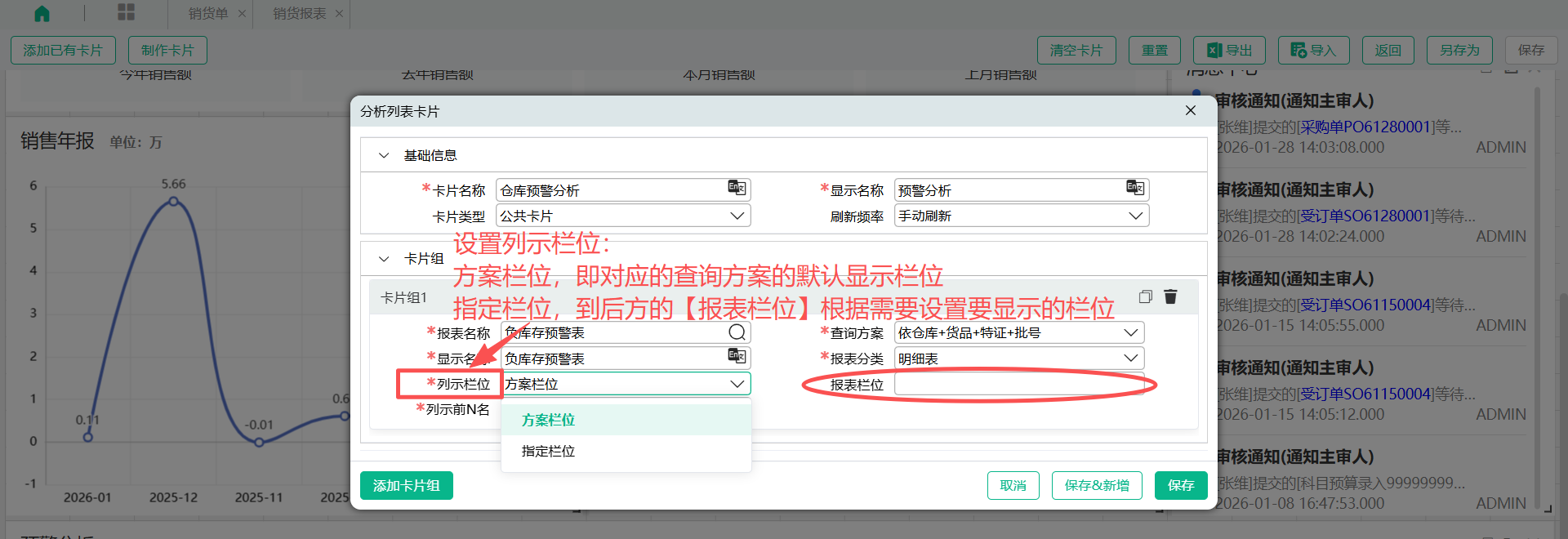
Task: Open the 刷新频率 dropdown
Action: [1134, 216]
